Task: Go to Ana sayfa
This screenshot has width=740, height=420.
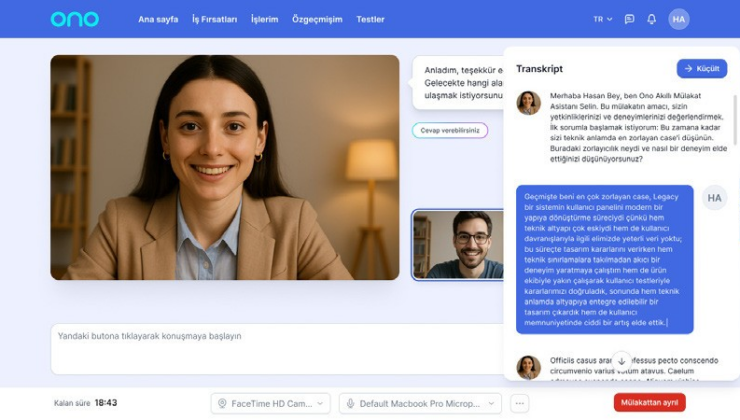Action: point(158,19)
